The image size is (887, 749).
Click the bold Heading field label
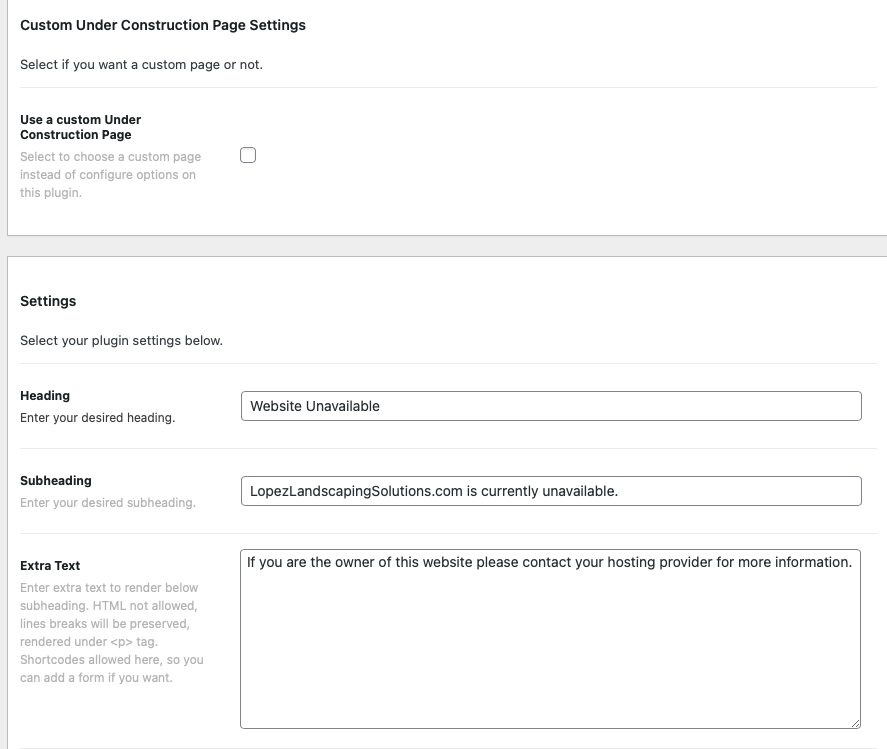45,396
